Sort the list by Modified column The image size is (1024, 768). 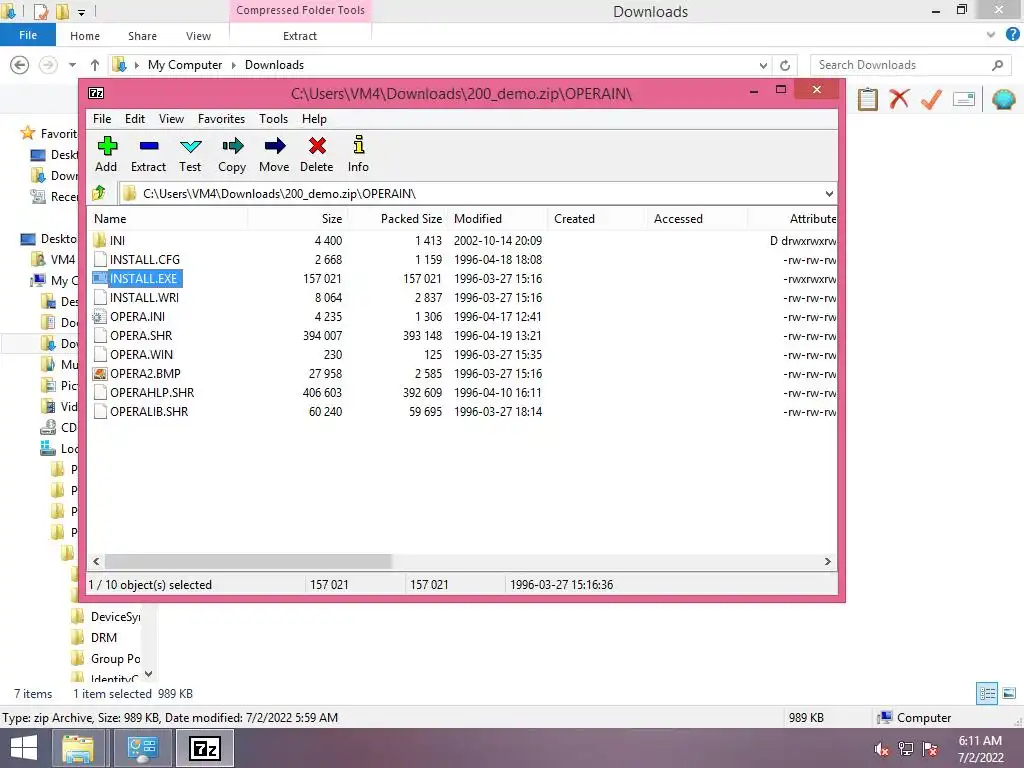tap(498, 219)
